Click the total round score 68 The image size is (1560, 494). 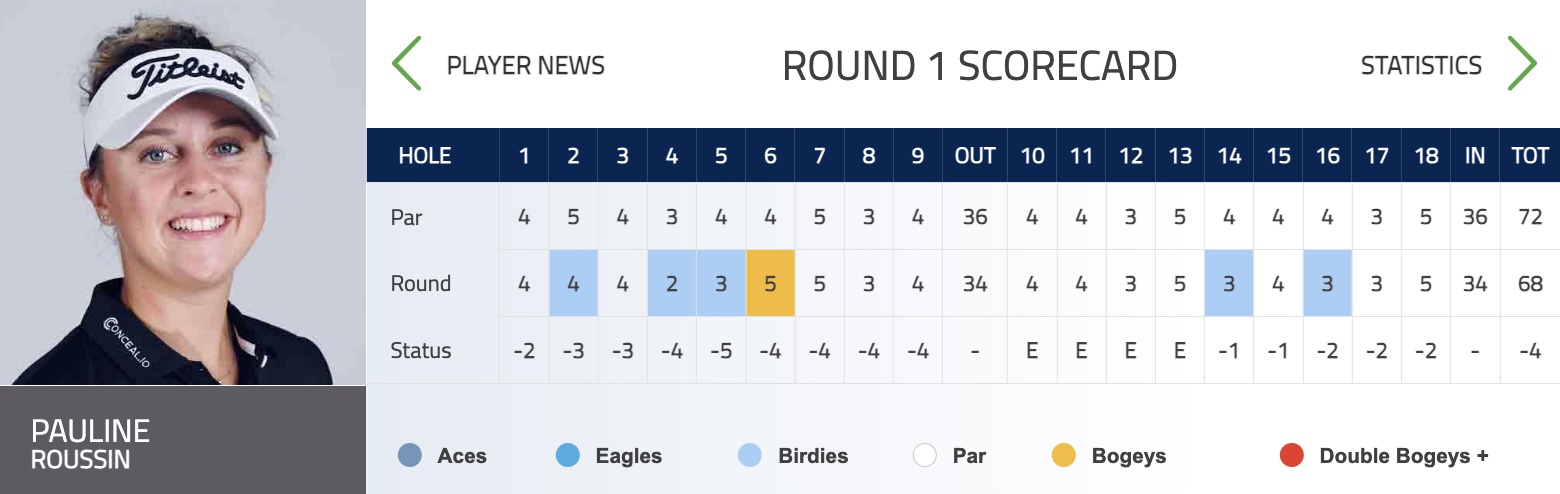[1530, 284]
